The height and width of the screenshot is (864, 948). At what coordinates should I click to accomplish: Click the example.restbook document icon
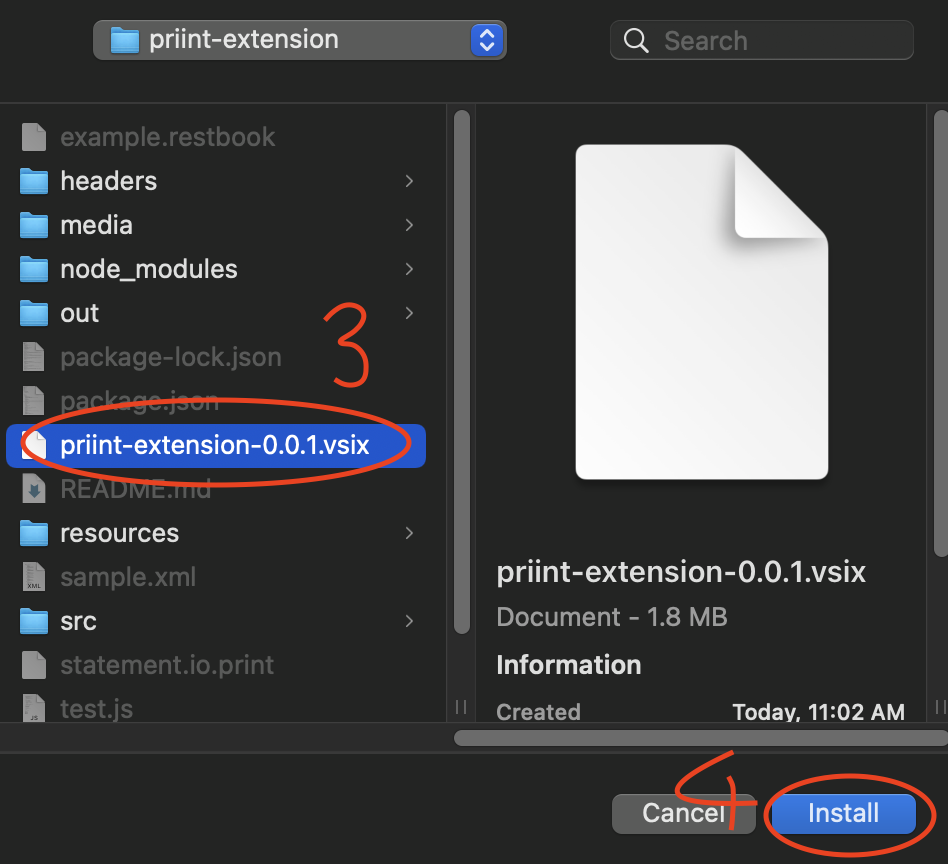(34, 137)
